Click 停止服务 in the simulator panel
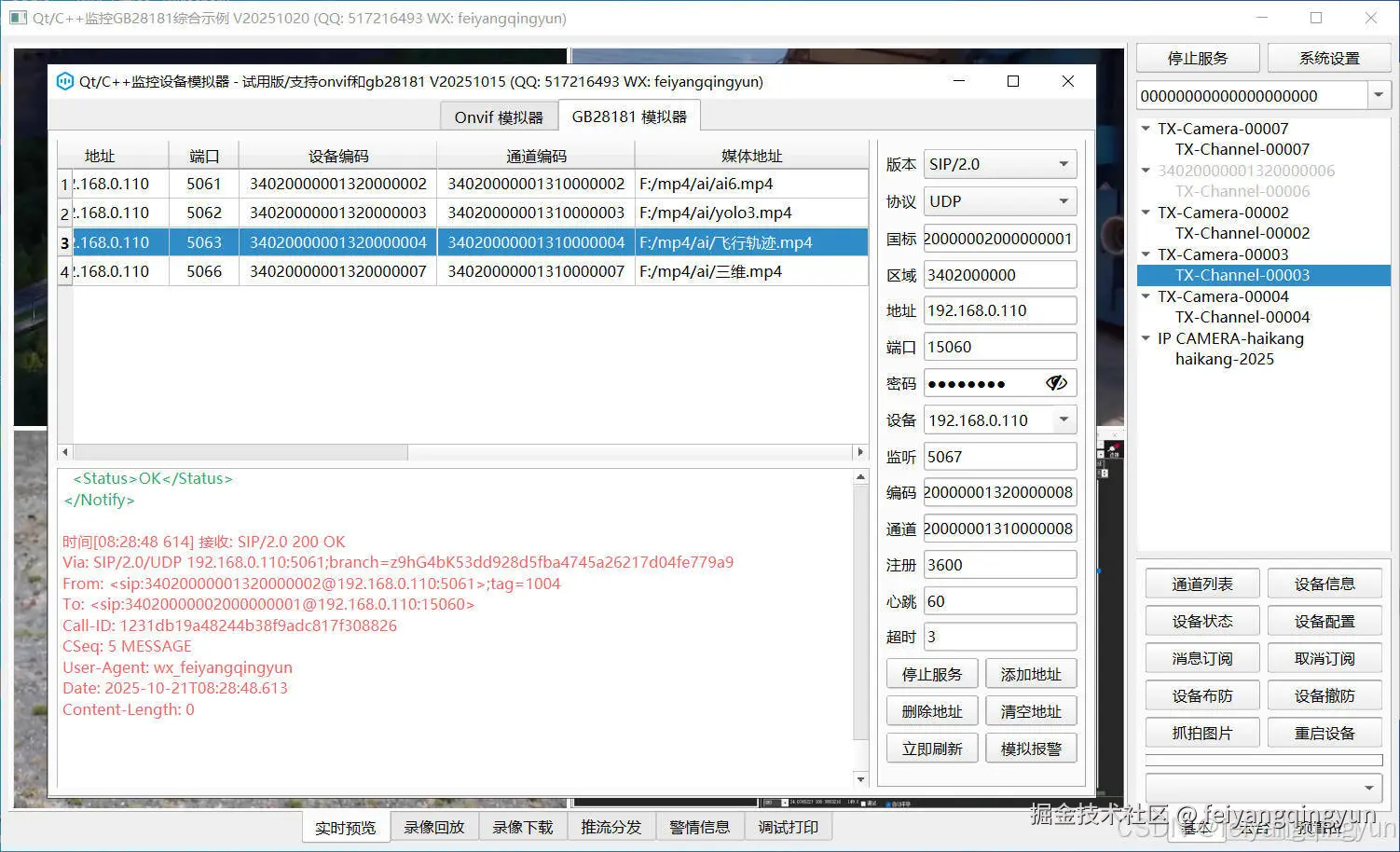The height and width of the screenshot is (852, 1400). point(932,674)
